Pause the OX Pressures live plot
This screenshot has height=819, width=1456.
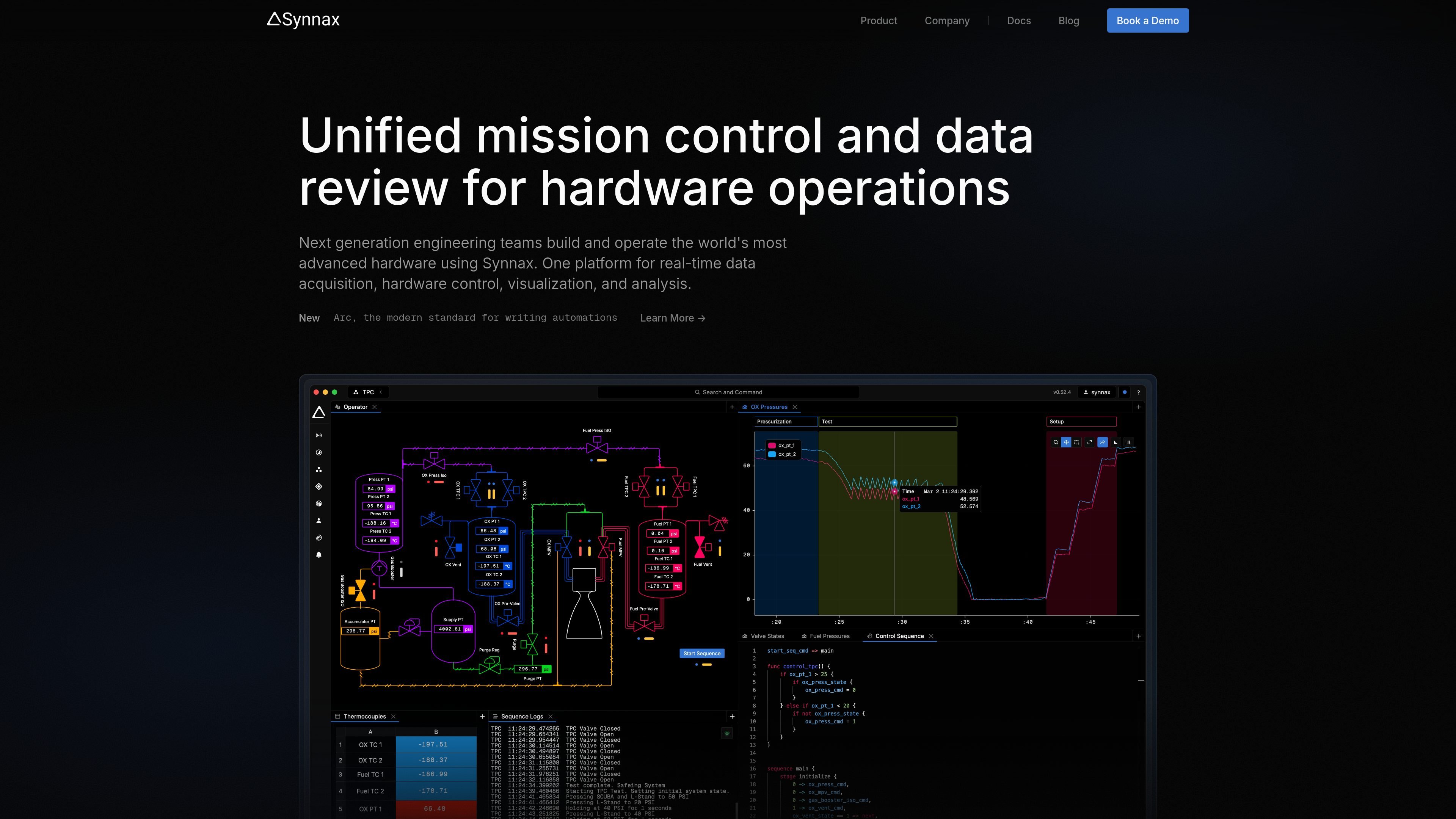point(1129,442)
